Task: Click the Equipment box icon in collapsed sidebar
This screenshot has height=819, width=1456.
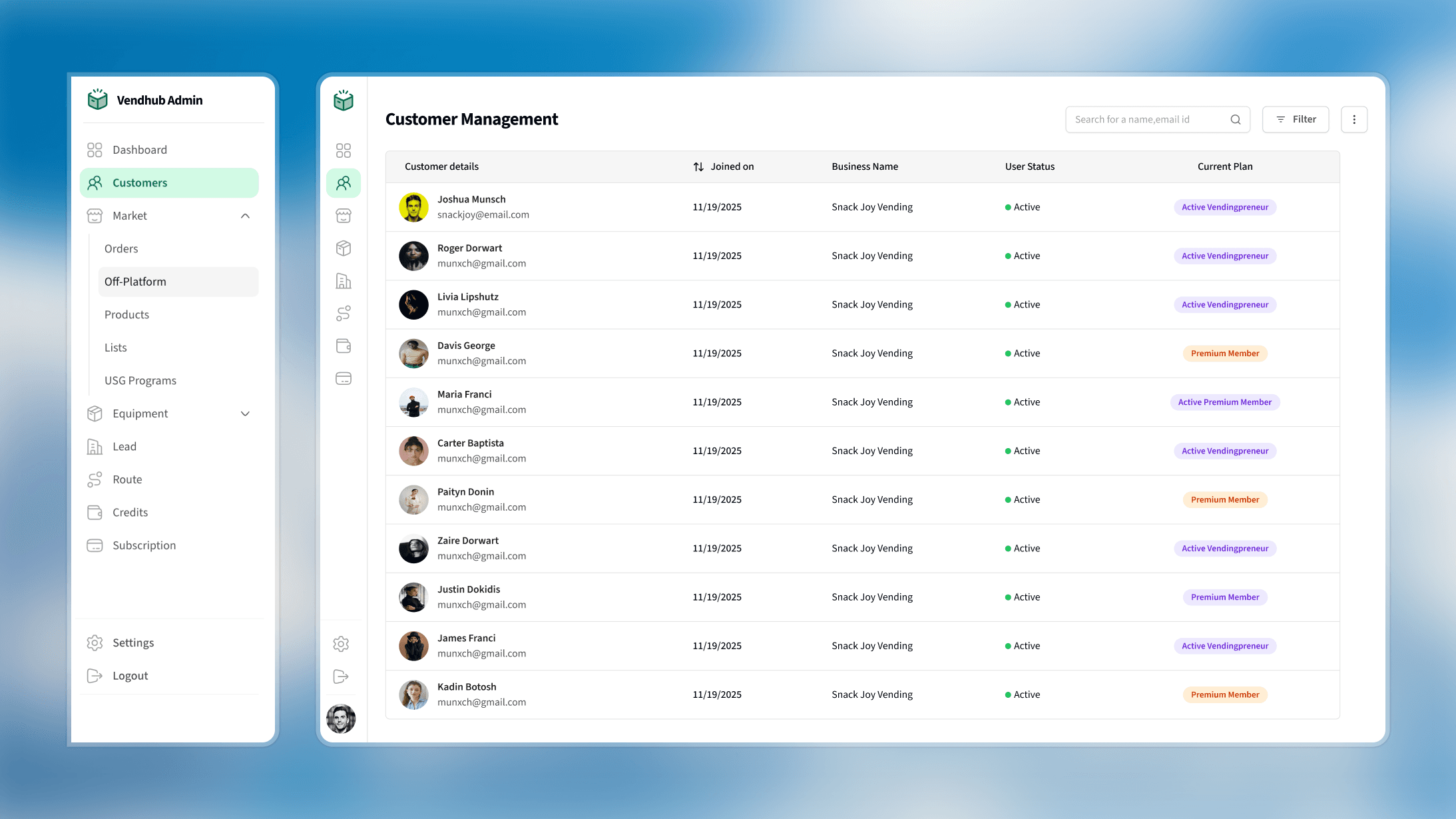Action: pos(344,248)
